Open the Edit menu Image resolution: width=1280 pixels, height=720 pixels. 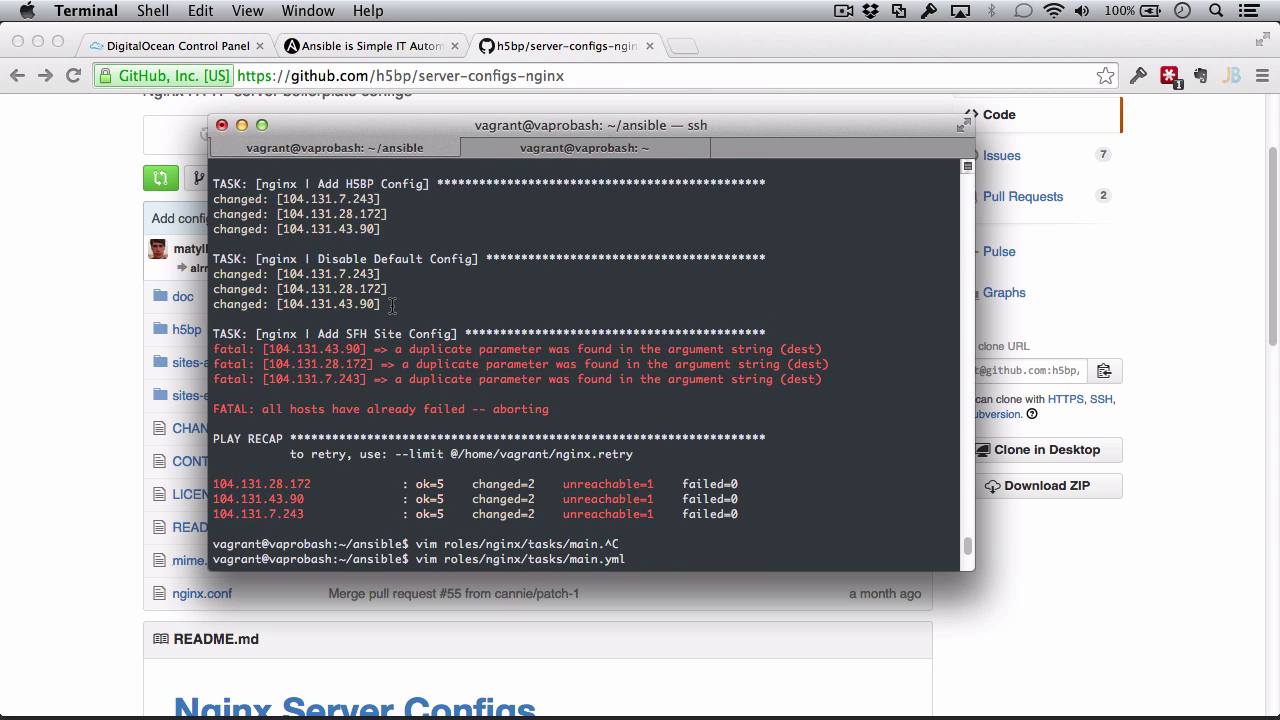(x=200, y=11)
